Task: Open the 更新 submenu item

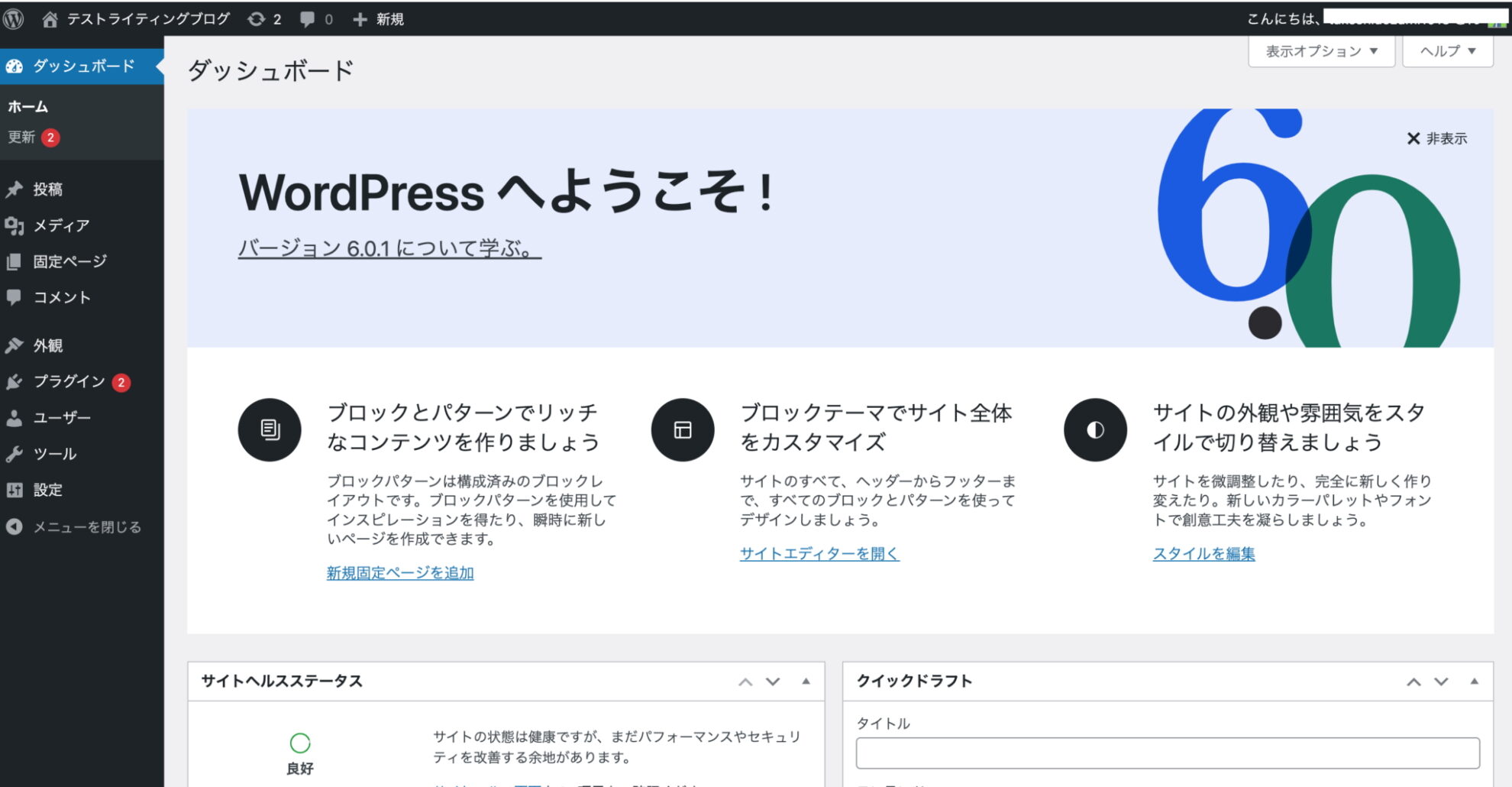Action: point(21,138)
